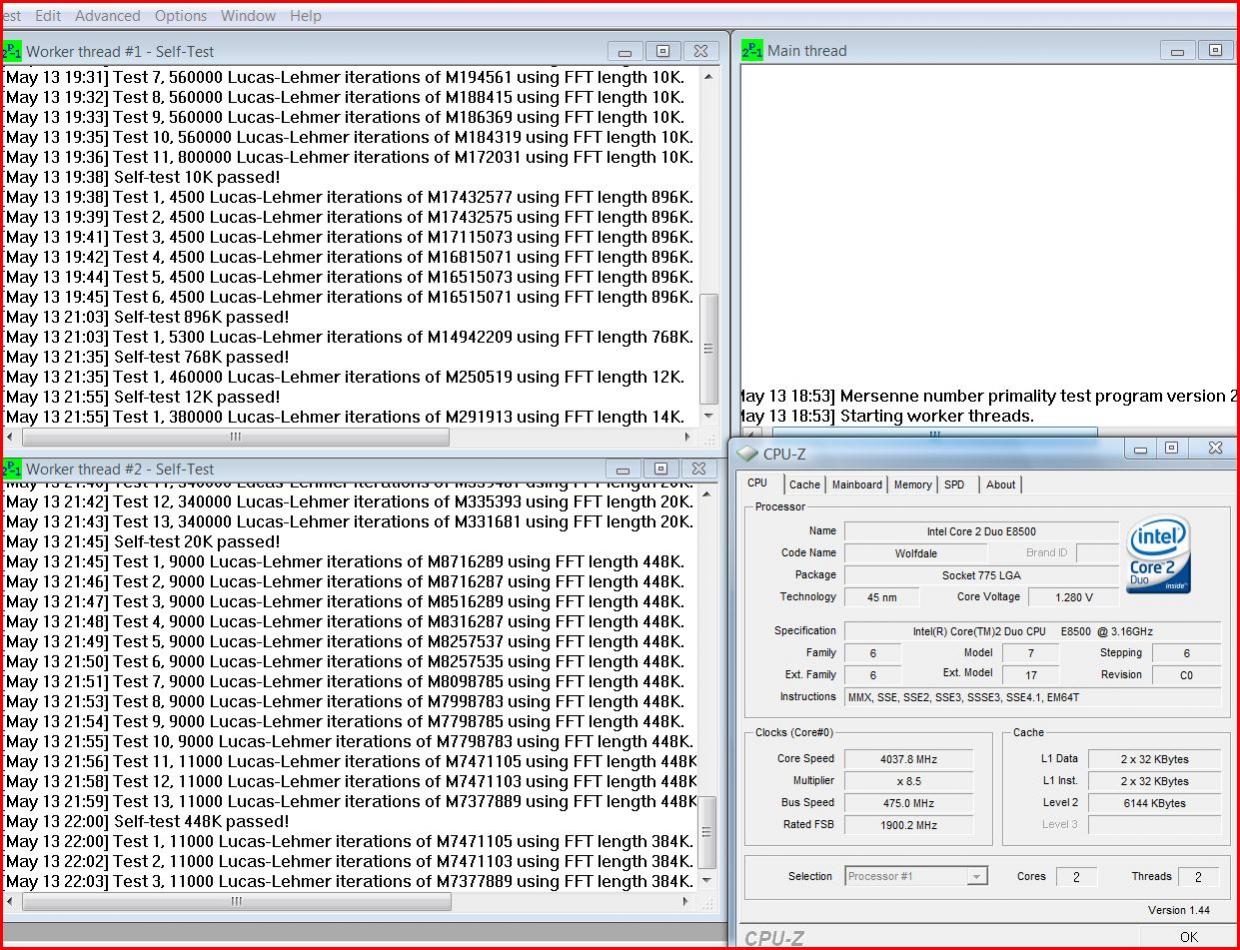1240x950 pixels.
Task: Close Worker thread #2 window
Action: point(699,469)
